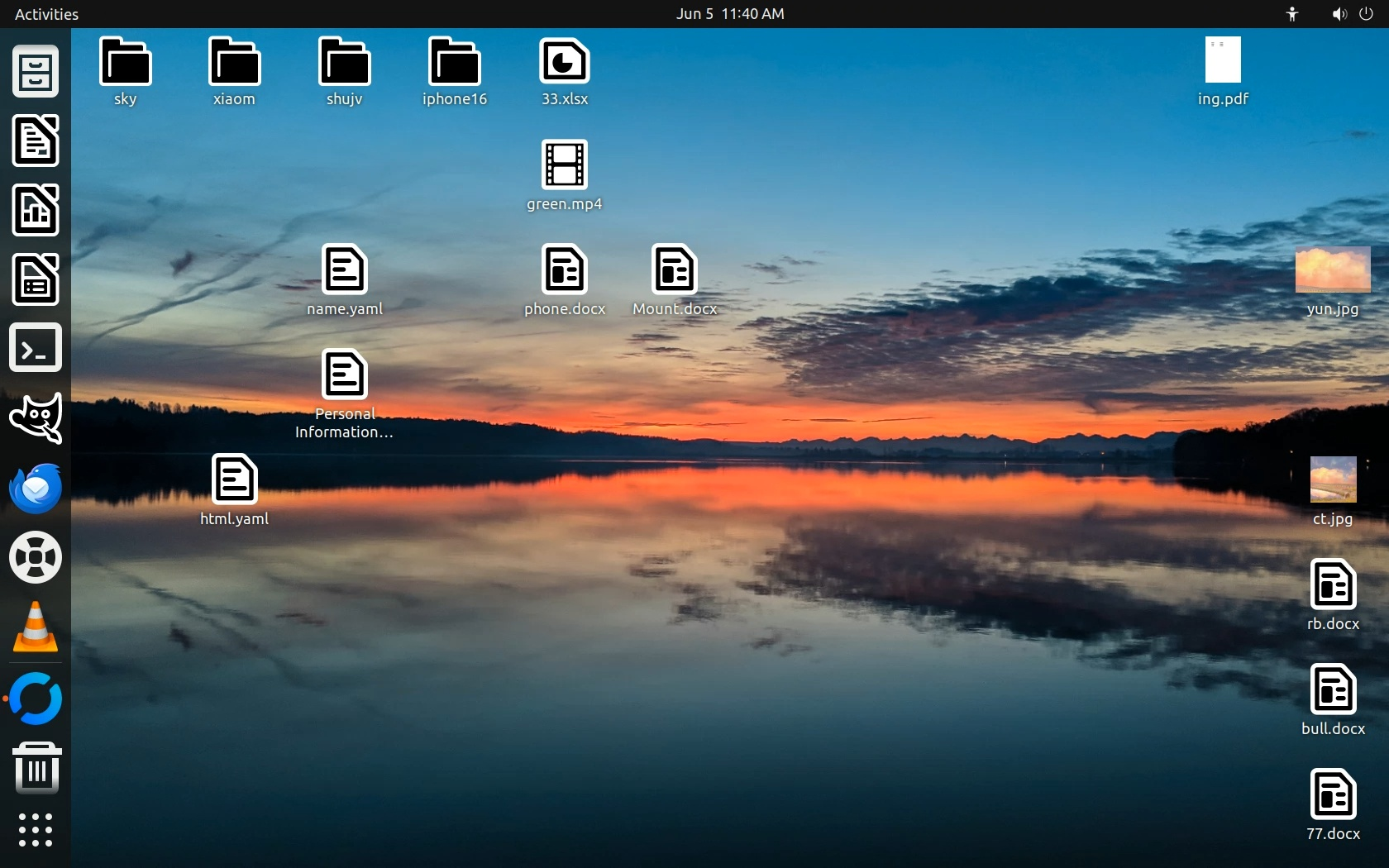Launch LibreOffice Writer from the dock
Viewport: 1389px width, 868px height.
(36, 141)
